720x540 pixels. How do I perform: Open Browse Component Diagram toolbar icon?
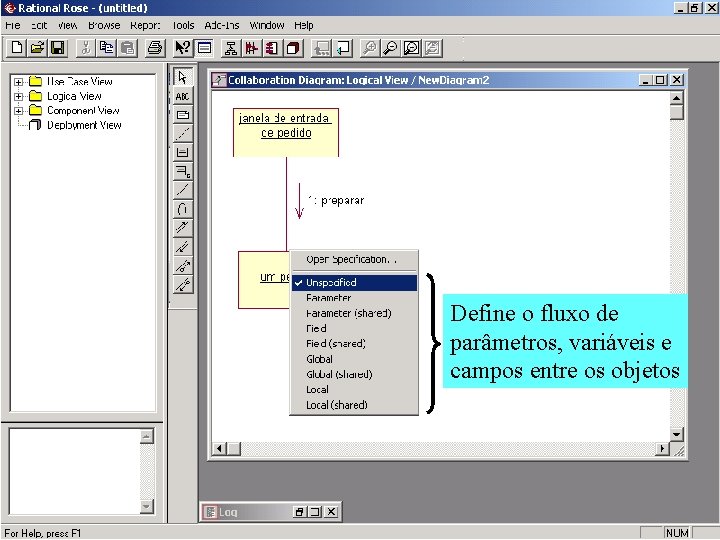pos(272,48)
